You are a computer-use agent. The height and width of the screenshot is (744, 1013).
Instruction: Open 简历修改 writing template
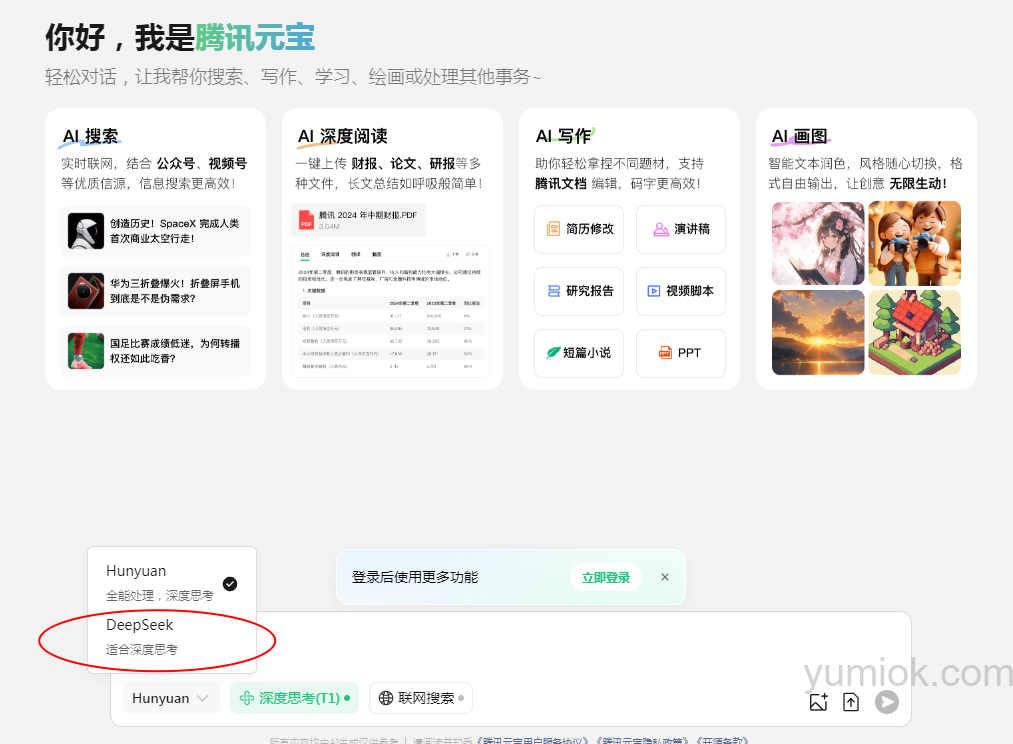pos(579,229)
